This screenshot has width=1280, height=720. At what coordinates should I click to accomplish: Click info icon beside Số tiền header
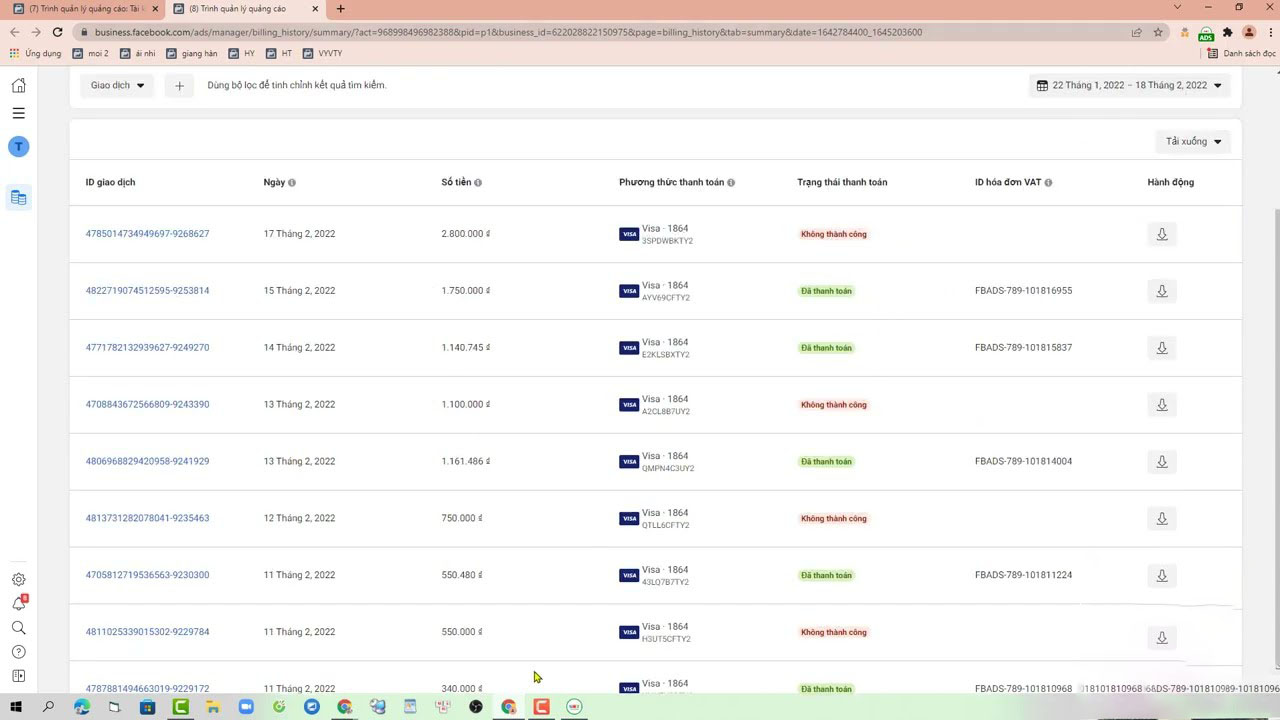pos(478,183)
